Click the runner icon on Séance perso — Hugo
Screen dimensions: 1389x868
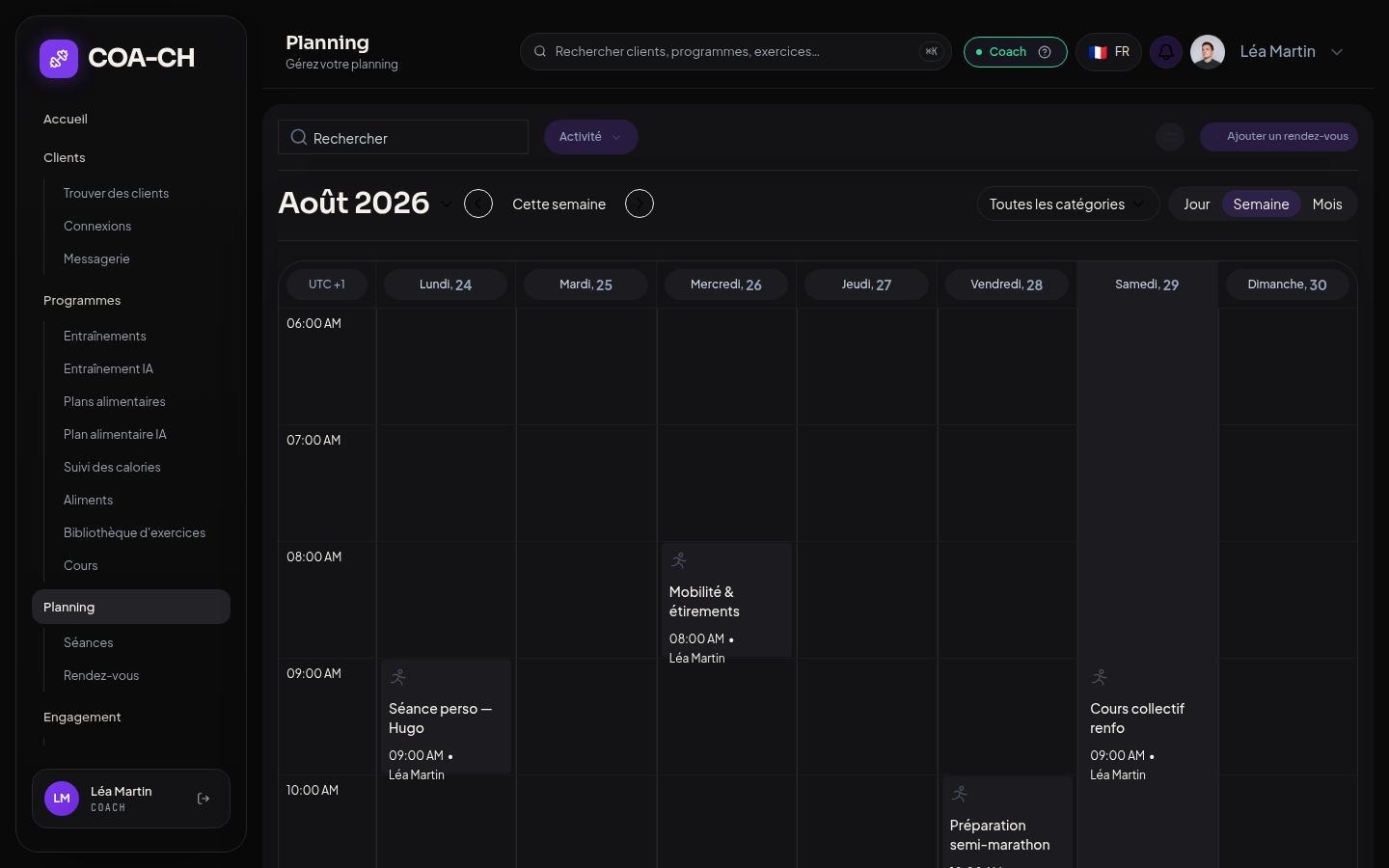click(398, 677)
